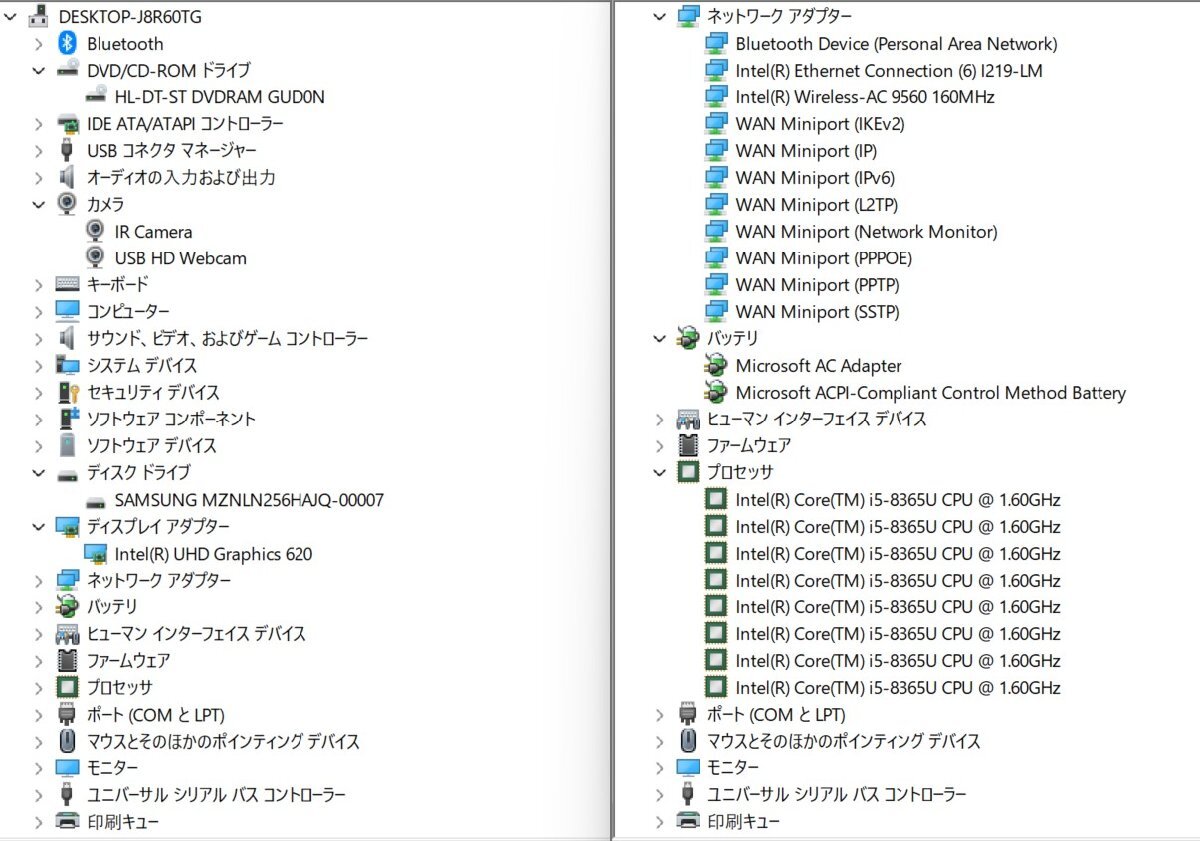The width and height of the screenshot is (1200, 841).
Task: Collapse the ディスプレイ アダプター node arrow
Action: 38,526
